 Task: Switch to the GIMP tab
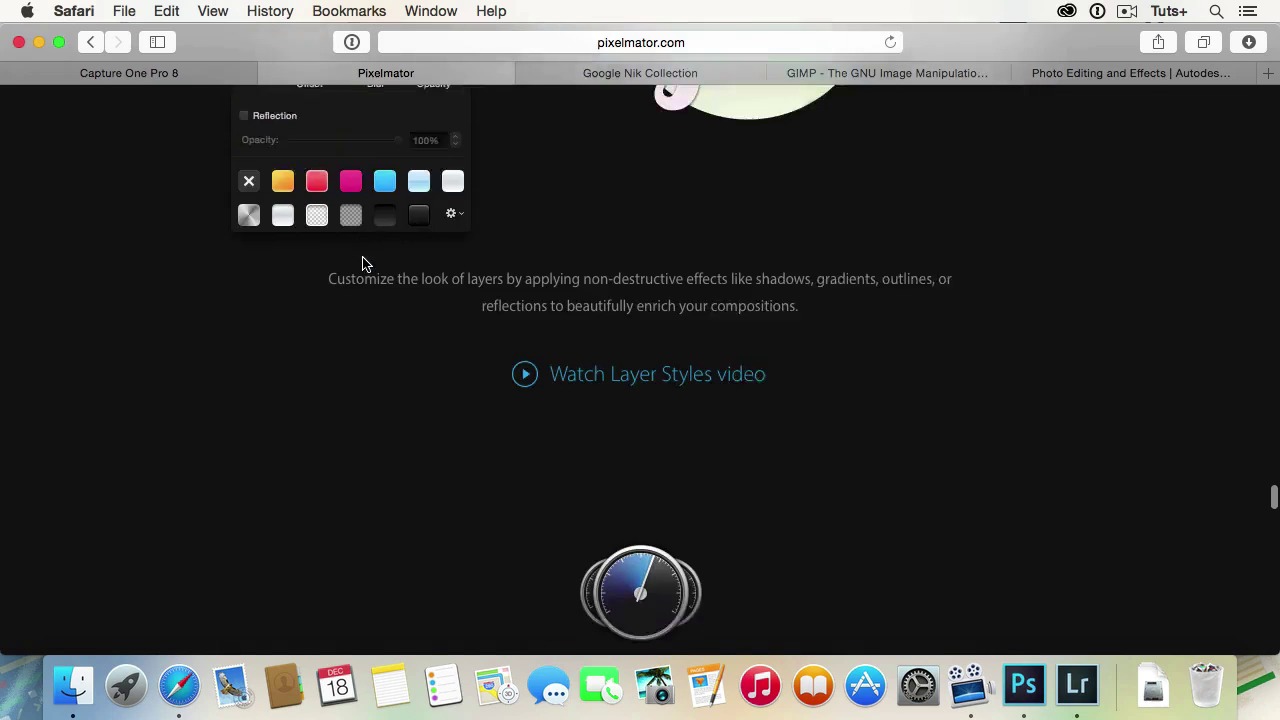887,73
